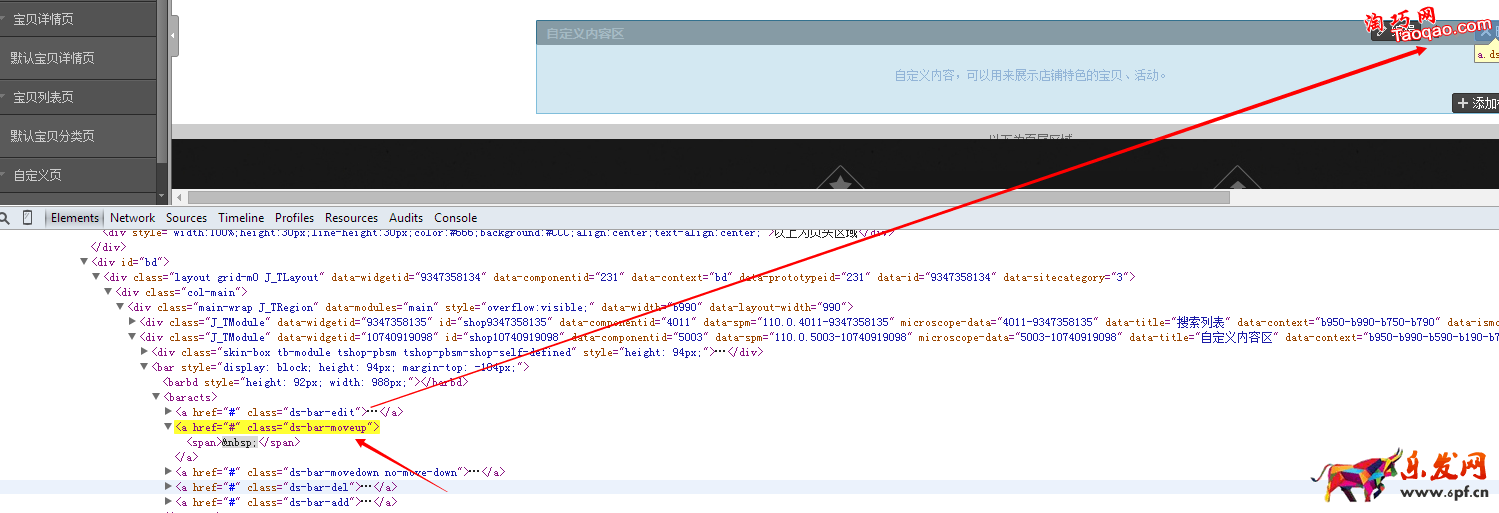Viewport: 1499px width, 513px height.
Task: Select the Timeline tab
Action: click(241, 218)
